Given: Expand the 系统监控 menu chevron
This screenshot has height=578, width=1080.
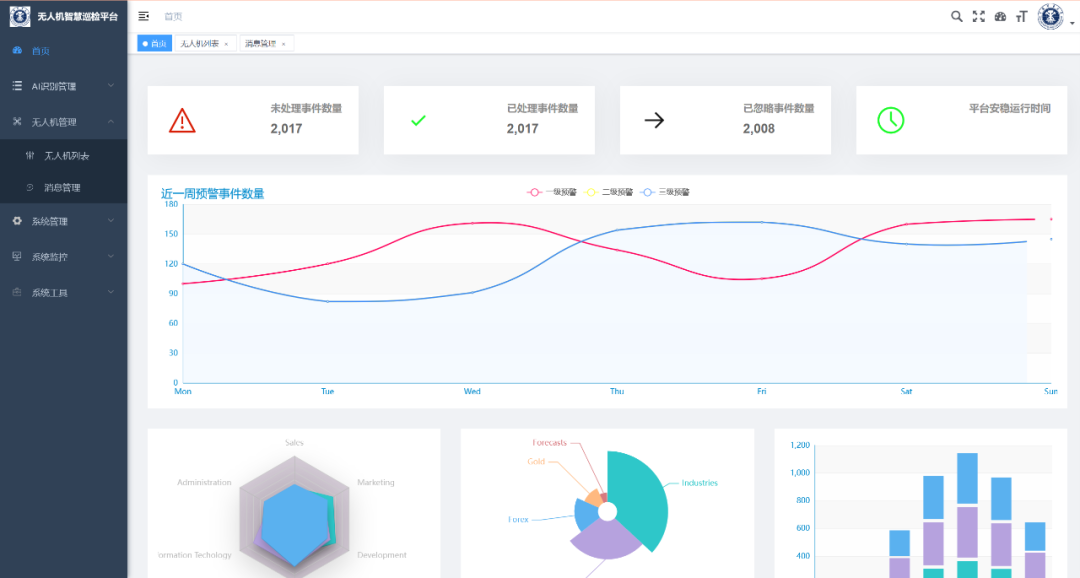Looking at the screenshot, I should (111, 256).
